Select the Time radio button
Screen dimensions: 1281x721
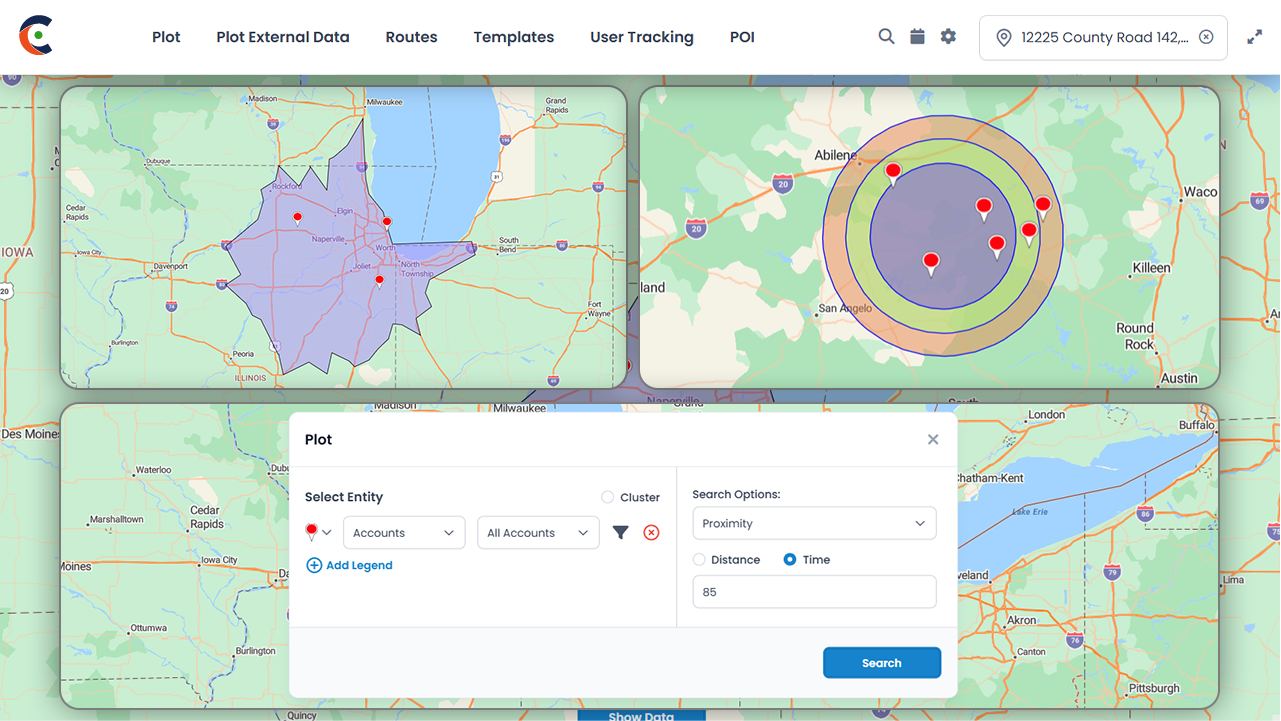coord(790,560)
